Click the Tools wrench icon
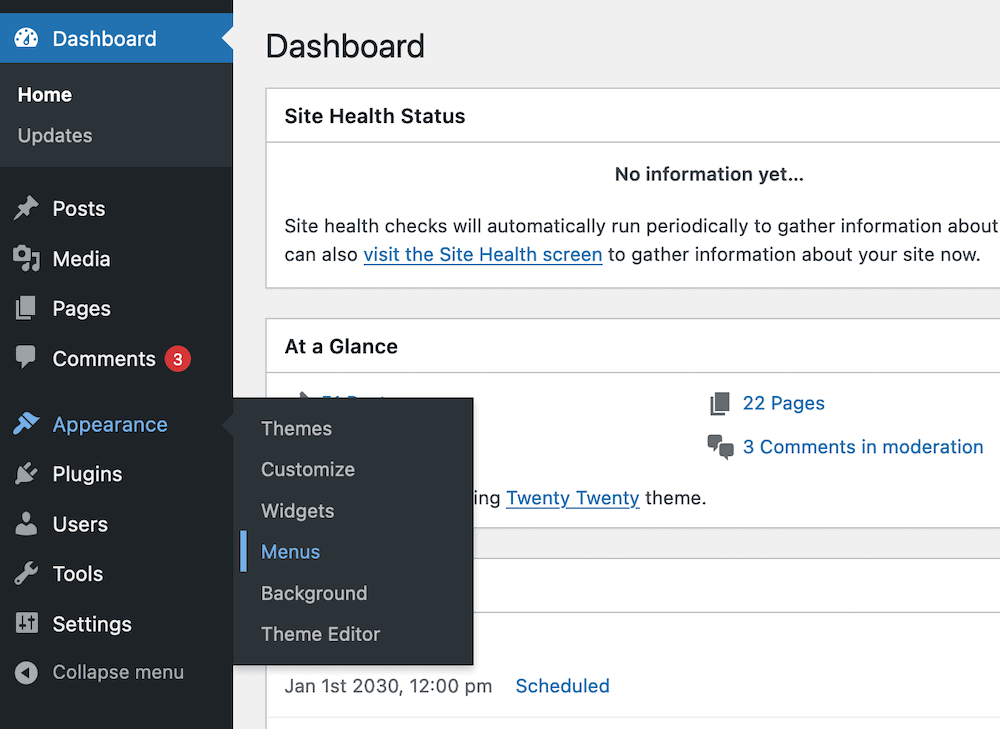 pyautogui.click(x=24, y=574)
